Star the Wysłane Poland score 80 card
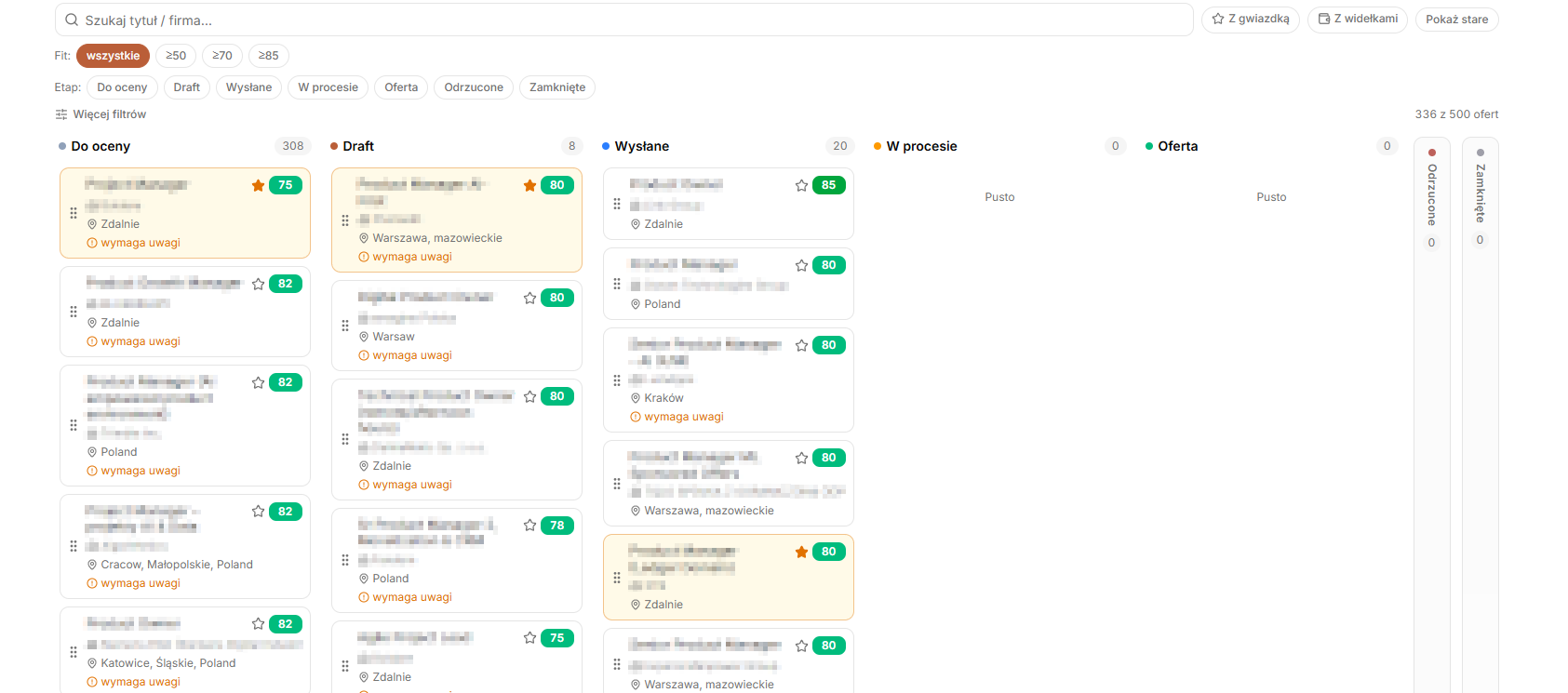The image size is (1568, 693). [801, 265]
